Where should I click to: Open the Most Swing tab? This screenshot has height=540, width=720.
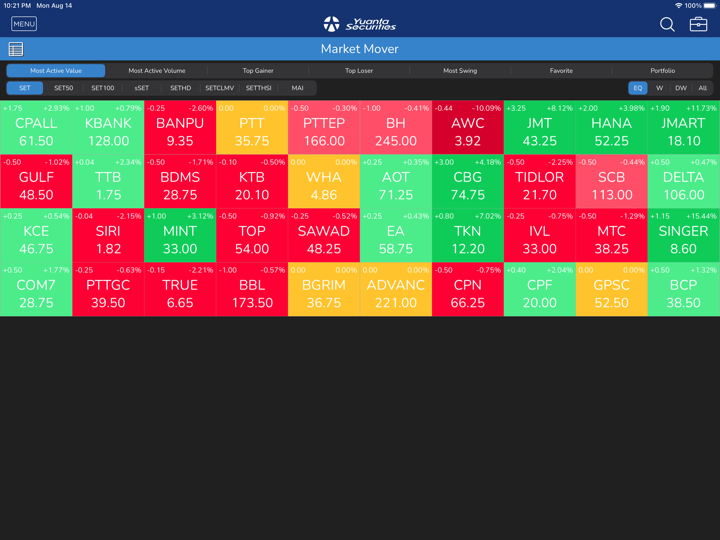[x=460, y=71]
